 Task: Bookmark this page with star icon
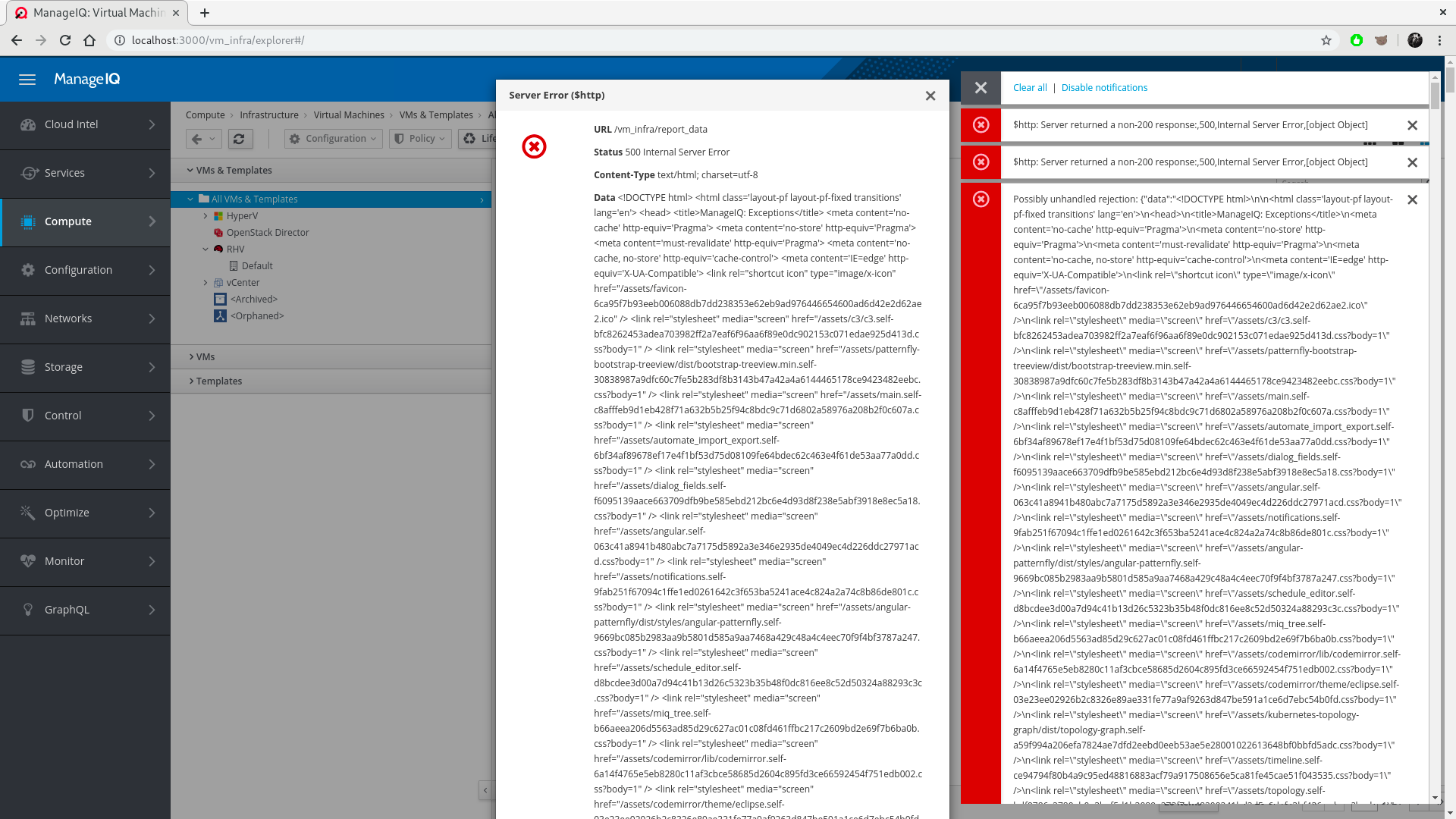(x=1326, y=40)
